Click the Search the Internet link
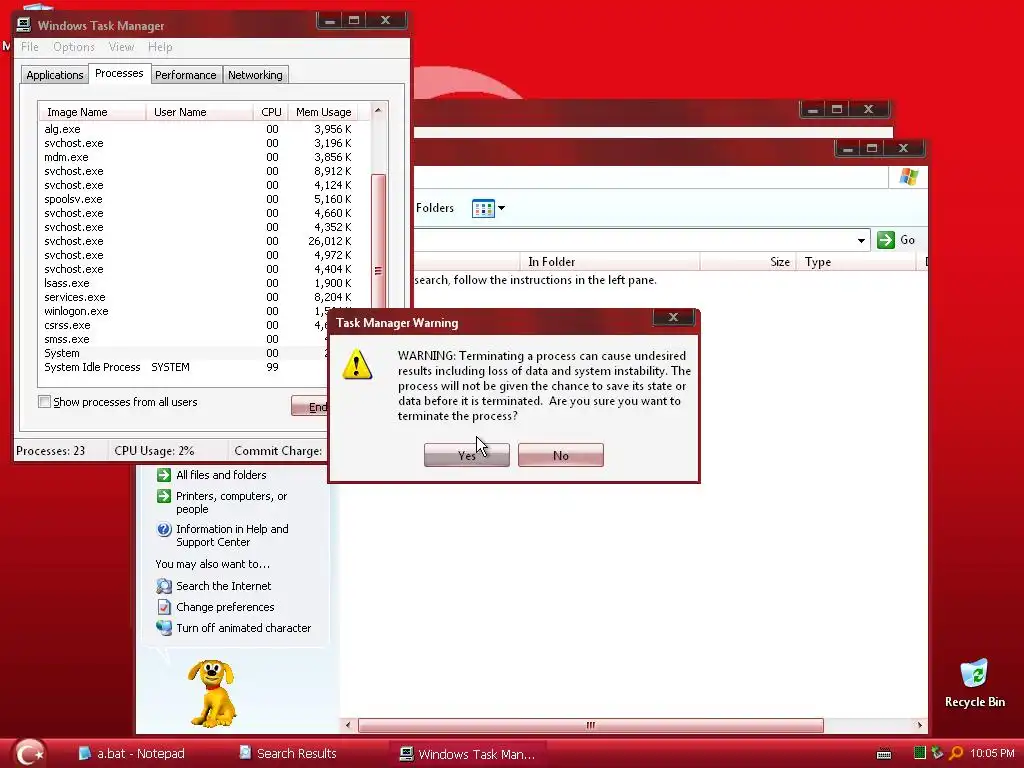The width and height of the screenshot is (1024, 768). pos(223,586)
